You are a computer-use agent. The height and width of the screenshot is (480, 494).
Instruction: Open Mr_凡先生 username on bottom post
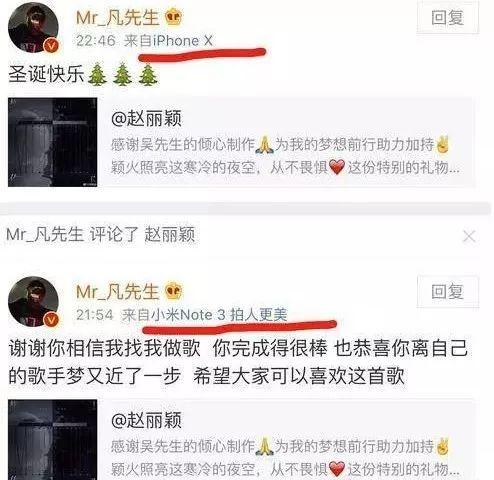(117, 292)
